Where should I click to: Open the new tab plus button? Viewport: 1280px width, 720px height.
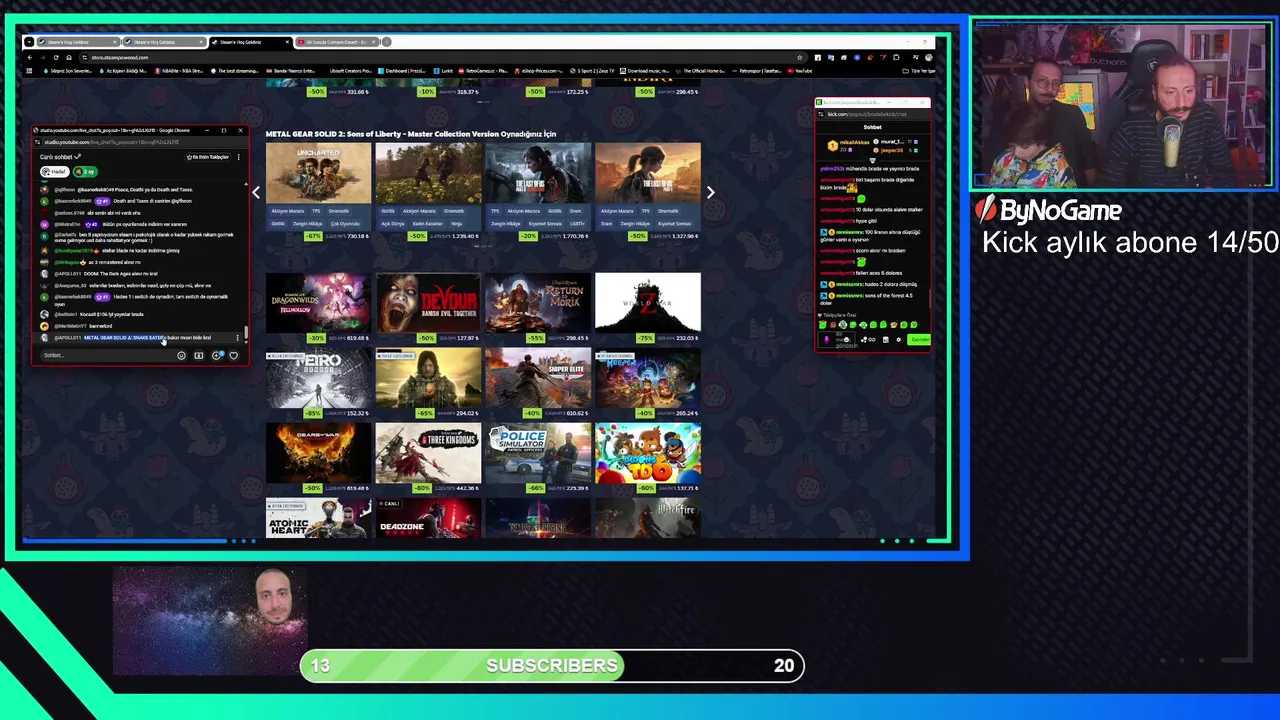[x=387, y=42]
